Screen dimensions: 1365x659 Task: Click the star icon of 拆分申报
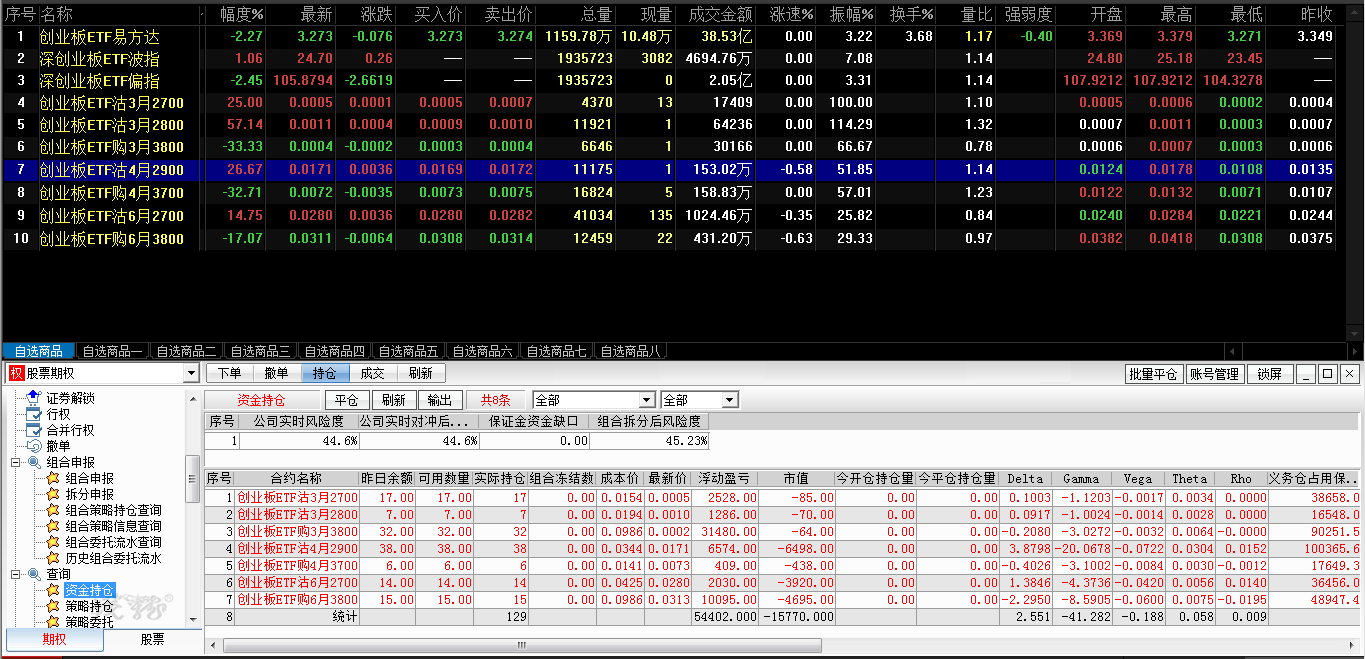(x=53, y=494)
